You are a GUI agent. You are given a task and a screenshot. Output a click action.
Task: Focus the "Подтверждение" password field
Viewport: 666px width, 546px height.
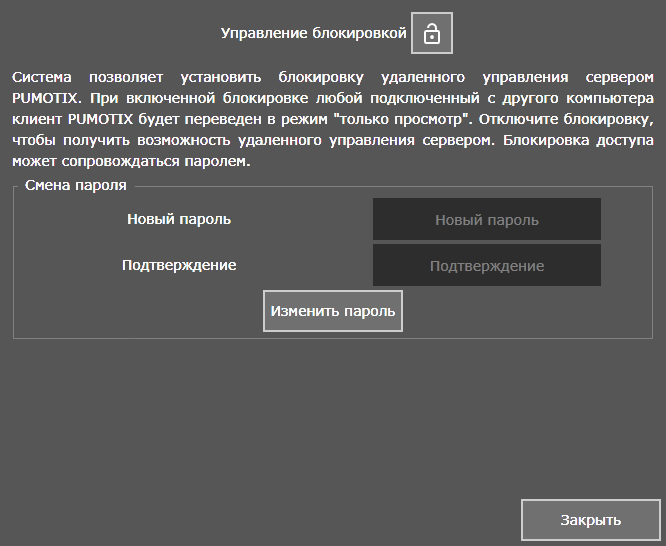coord(486,265)
